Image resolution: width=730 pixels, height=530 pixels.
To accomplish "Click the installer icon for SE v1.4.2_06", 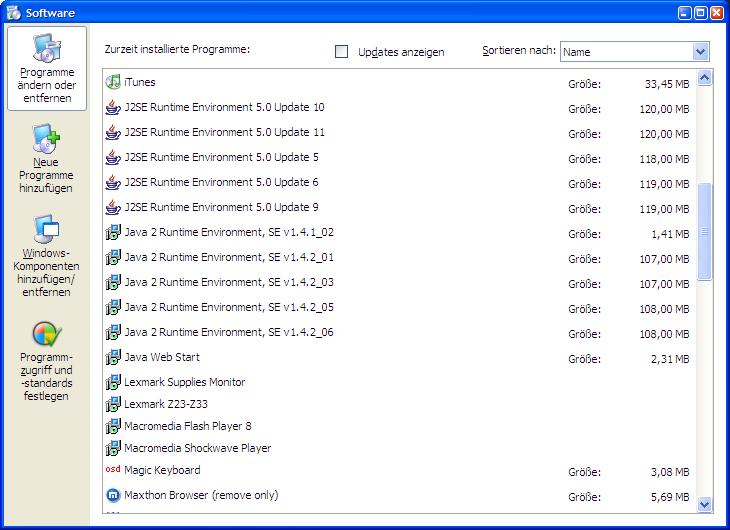I will [x=113, y=332].
